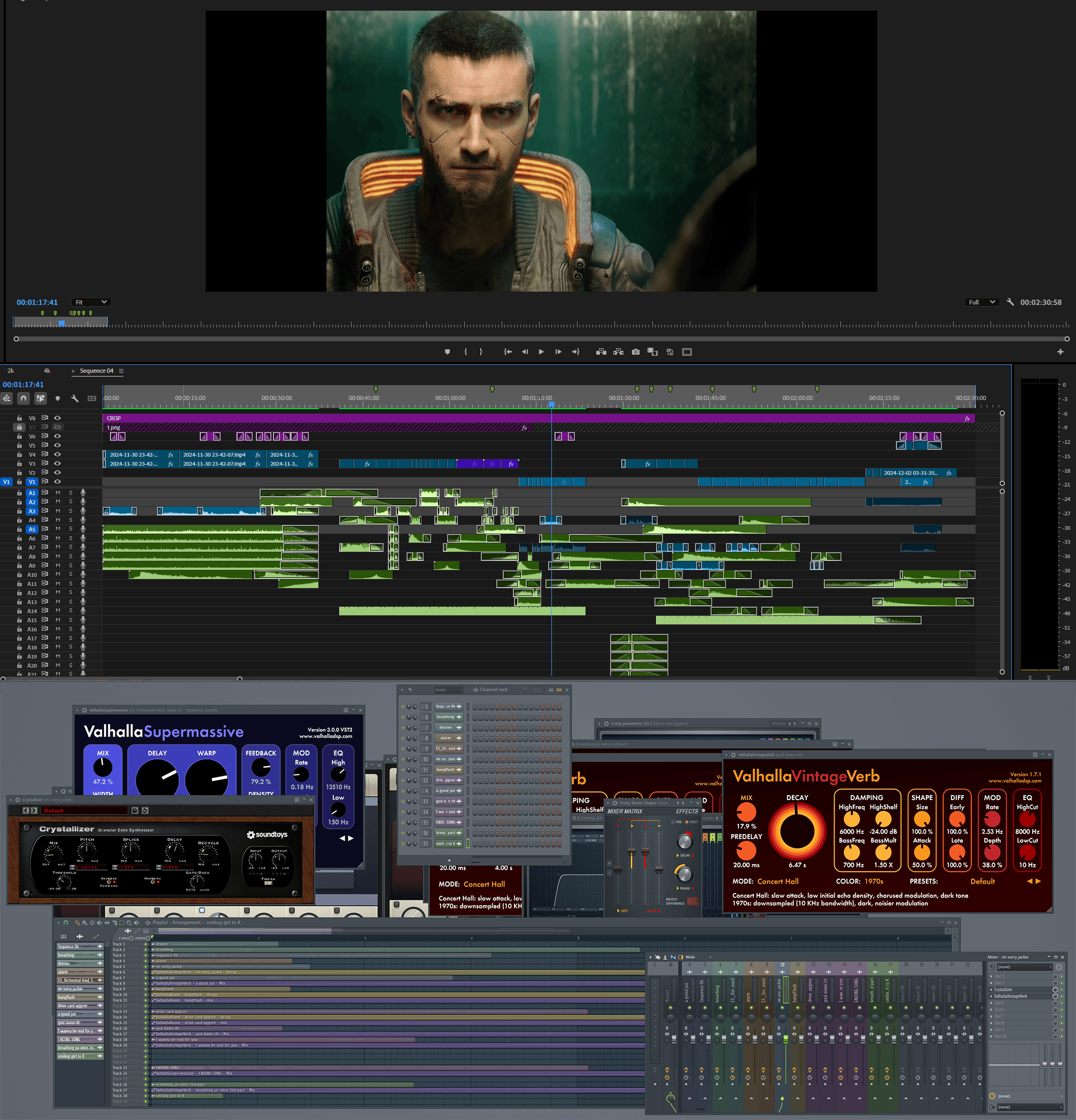Click the Lift button
Image resolution: width=1076 pixels, height=1120 pixels.
(601, 352)
